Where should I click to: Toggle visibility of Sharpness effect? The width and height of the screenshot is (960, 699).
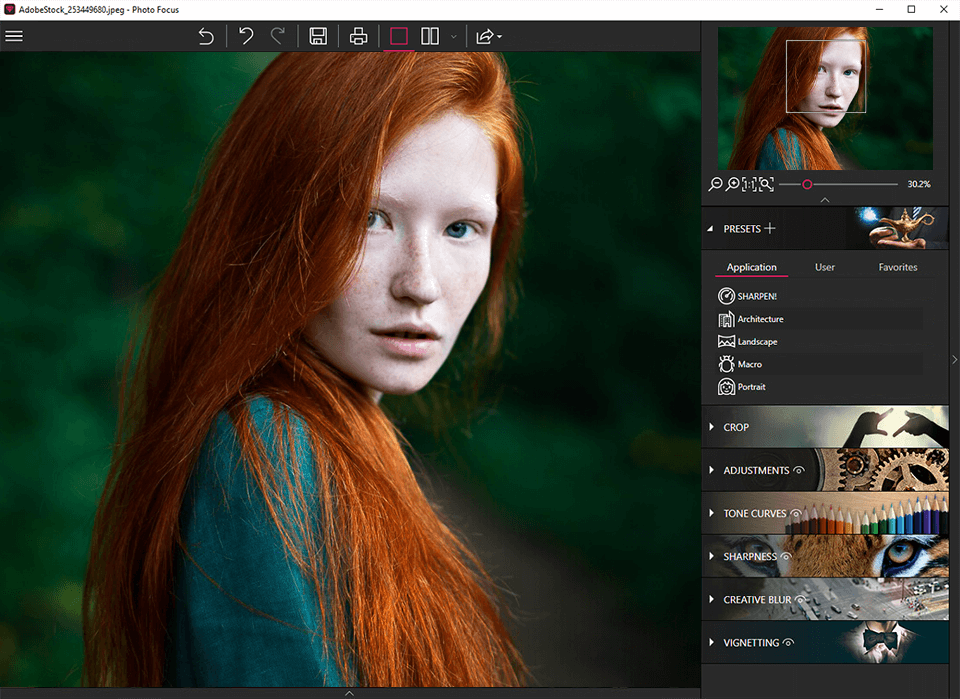(785, 556)
